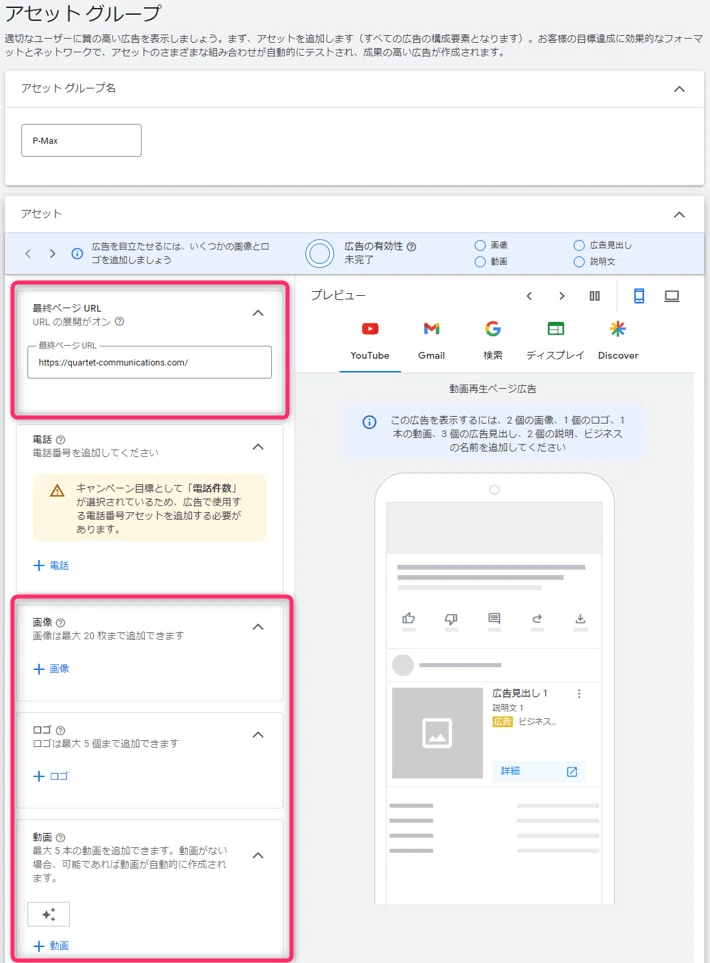
Task: Switch preview to mobile device
Action: tap(639, 296)
